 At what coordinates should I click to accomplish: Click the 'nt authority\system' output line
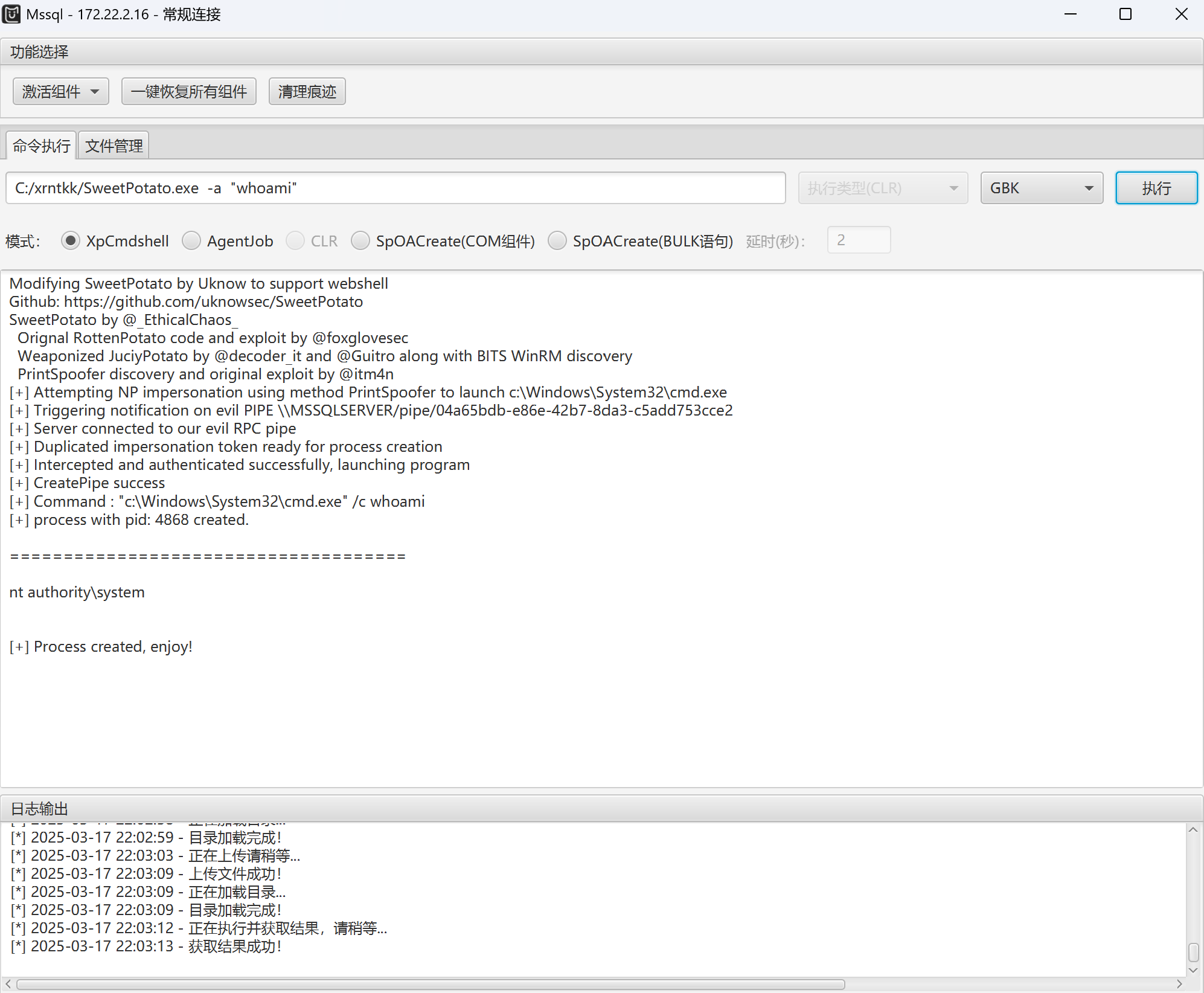77,592
